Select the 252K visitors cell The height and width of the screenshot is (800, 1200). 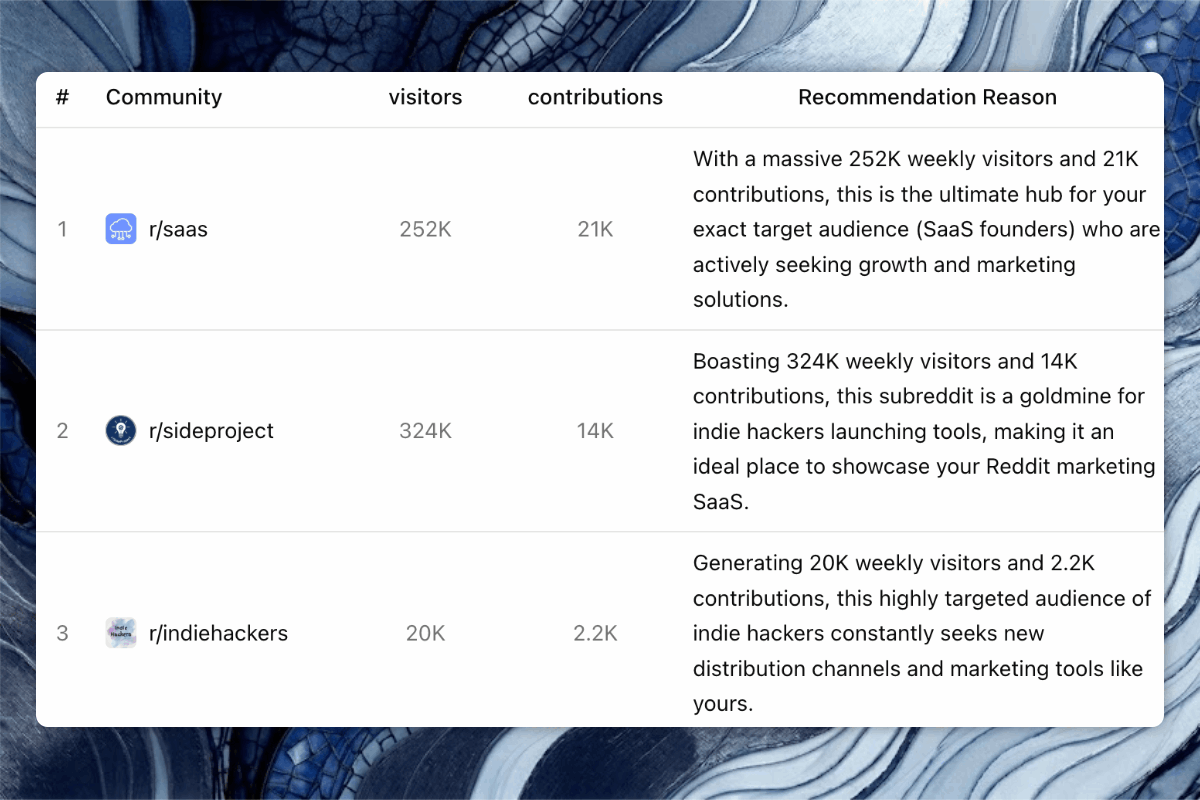pos(425,229)
